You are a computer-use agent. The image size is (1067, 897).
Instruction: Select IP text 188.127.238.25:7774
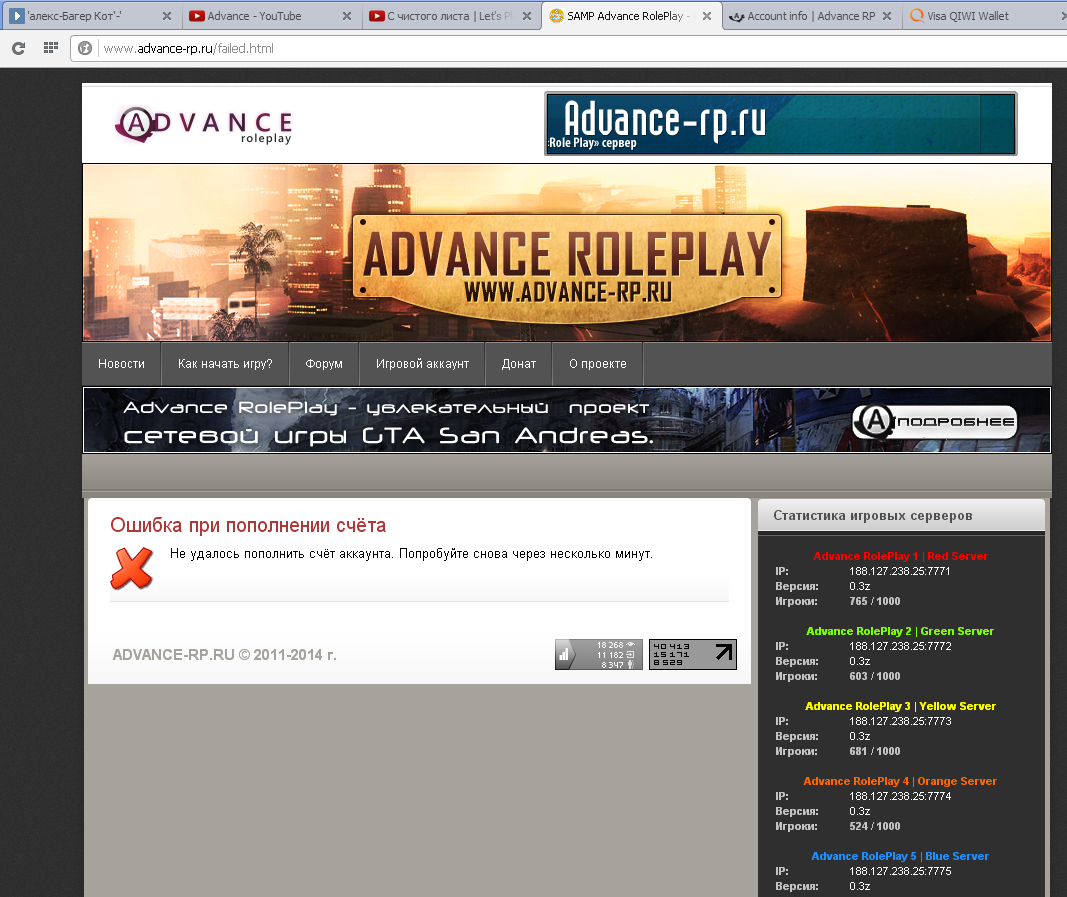pos(900,796)
